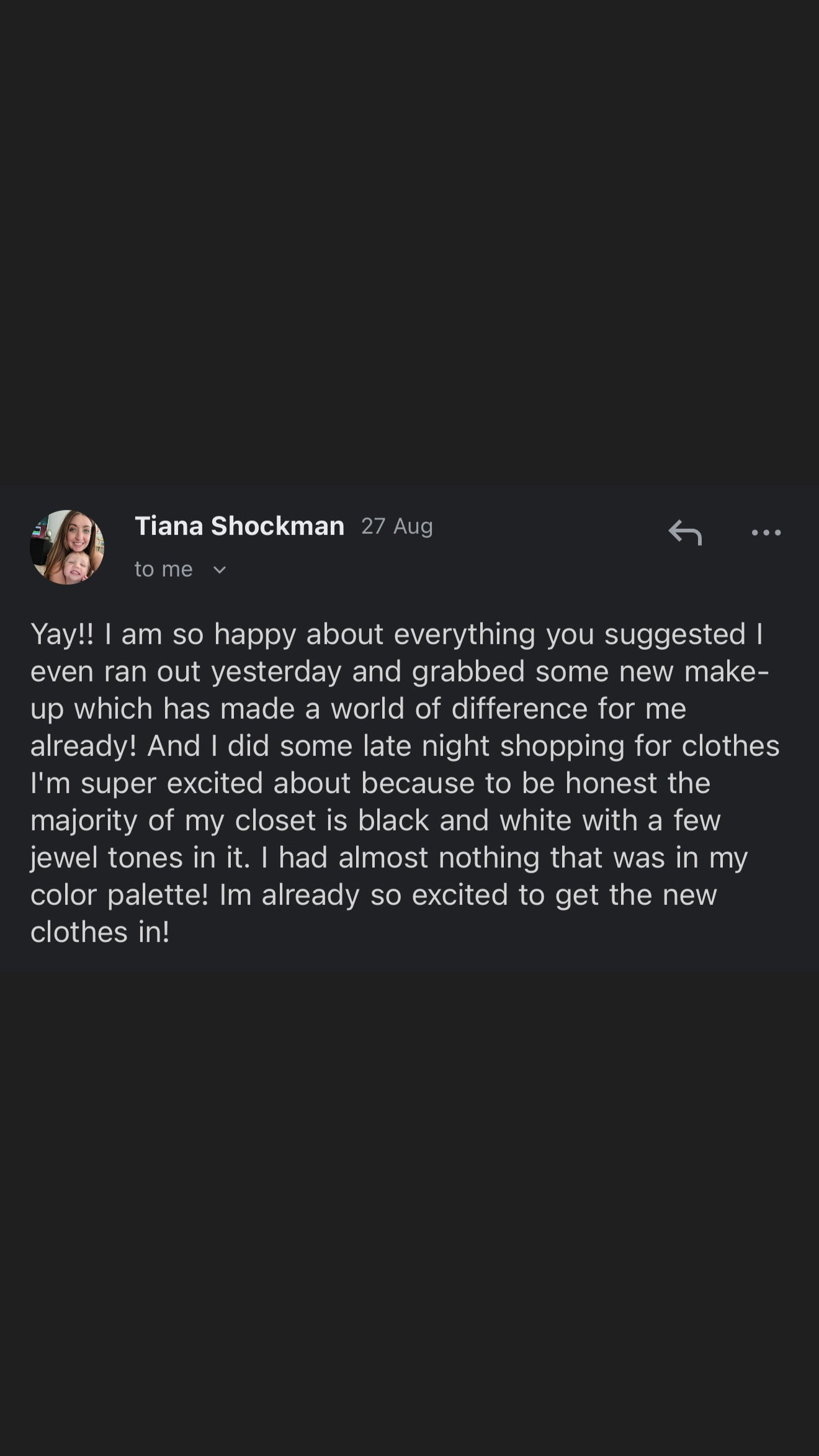Viewport: 819px width, 1456px height.
Task: Tap the words "jewel tones" in the message
Action: tap(107, 858)
